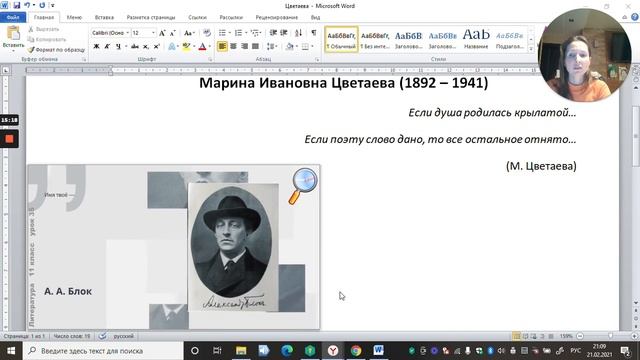This screenshot has height=360, width=640.
Task: Toggle Show paragraph marks (¶)
Action: pos(313,33)
